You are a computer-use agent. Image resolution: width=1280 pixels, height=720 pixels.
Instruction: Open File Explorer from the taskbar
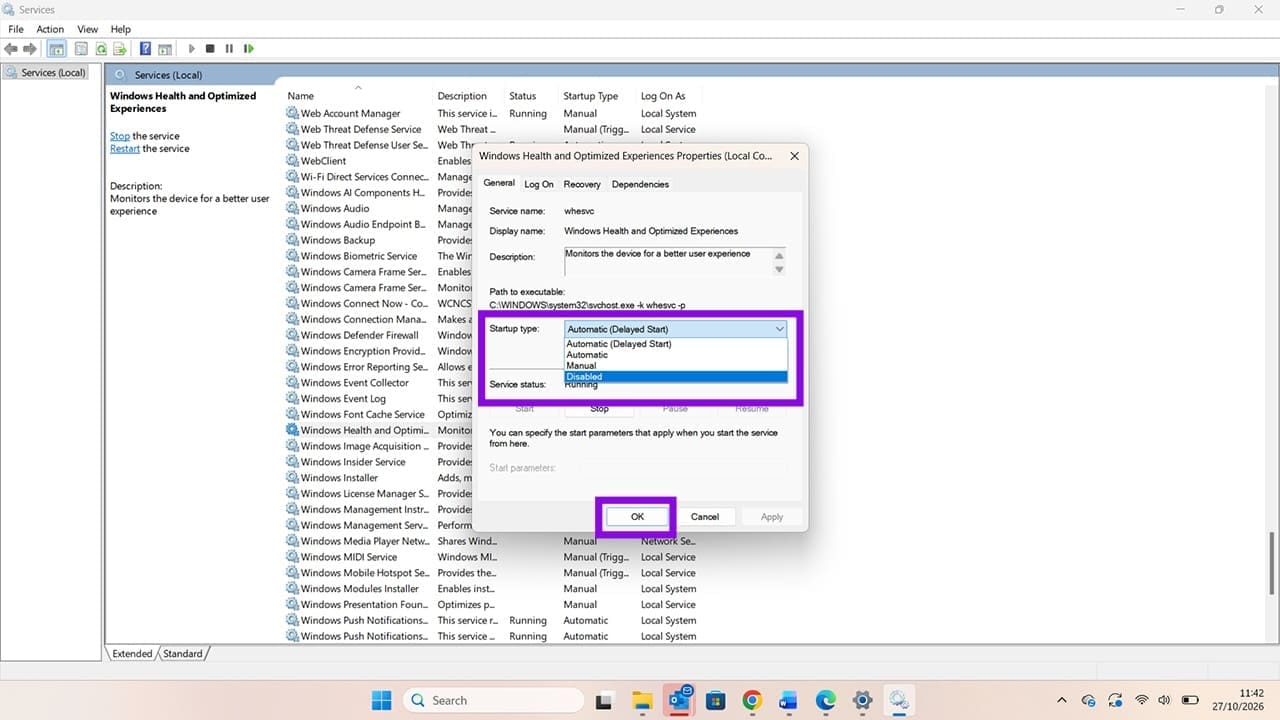coord(641,700)
